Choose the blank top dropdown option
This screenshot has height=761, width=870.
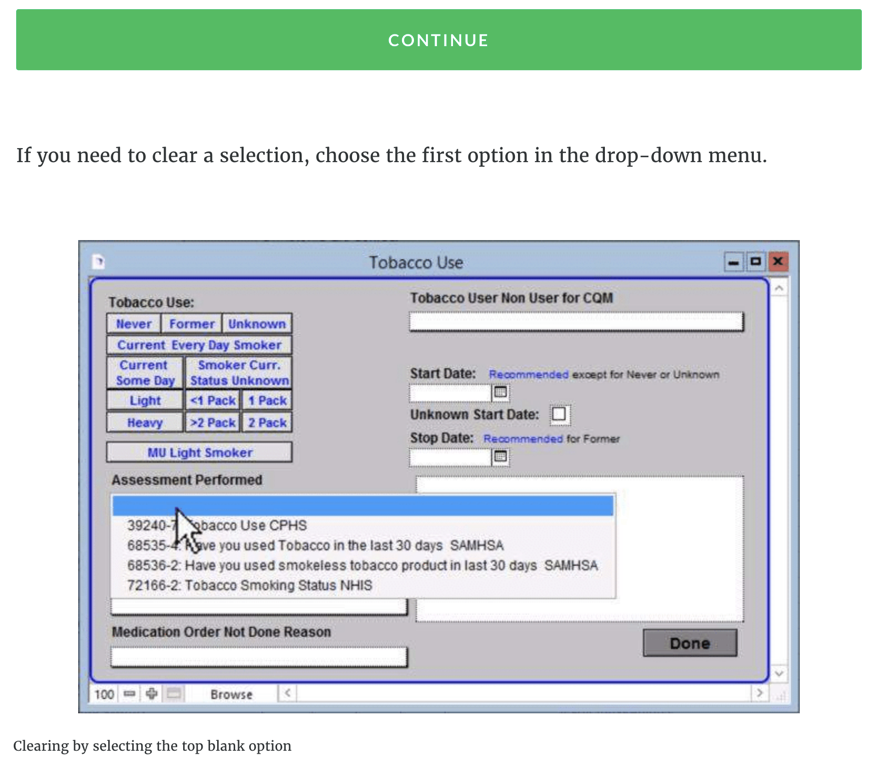coord(362,506)
